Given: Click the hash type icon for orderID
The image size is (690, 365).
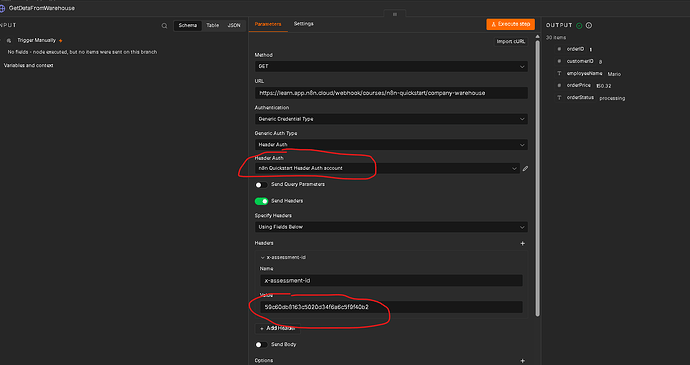Looking at the screenshot, I should pyautogui.click(x=559, y=49).
